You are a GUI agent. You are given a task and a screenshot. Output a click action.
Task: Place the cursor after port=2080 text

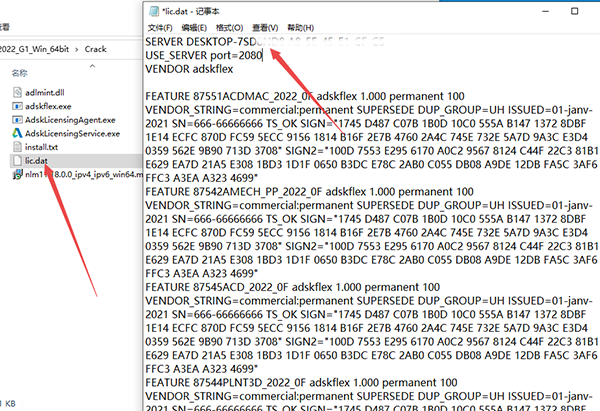coord(263,56)
